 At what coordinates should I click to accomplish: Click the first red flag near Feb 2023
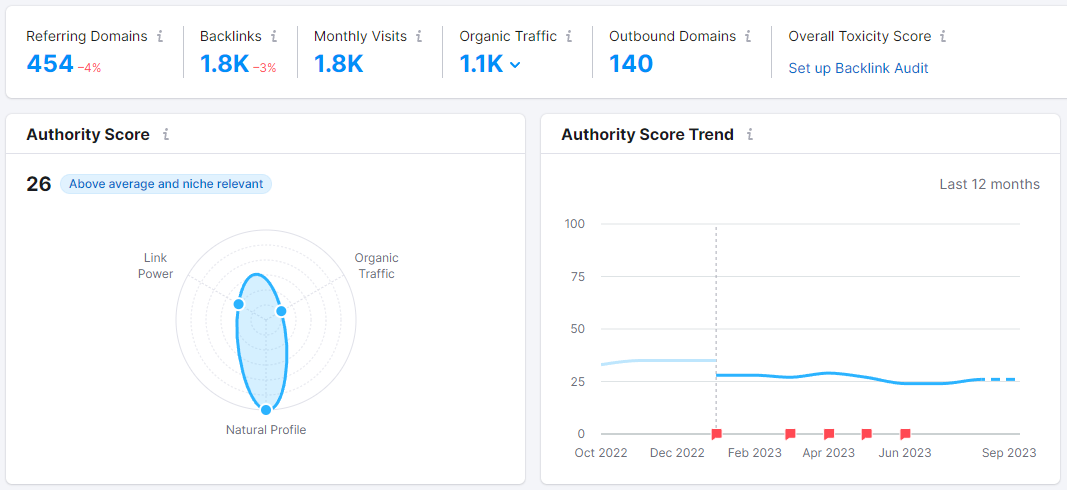(x=716, y=434)
